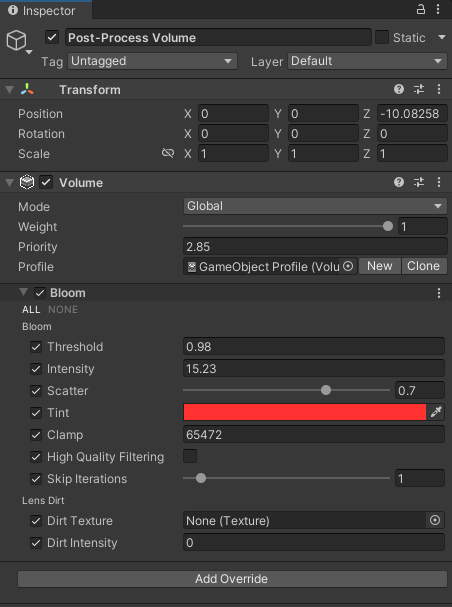This screenshot has height=607, width=452.
Task: Uncheck the Threshold override
Action: tap(36, 347)
